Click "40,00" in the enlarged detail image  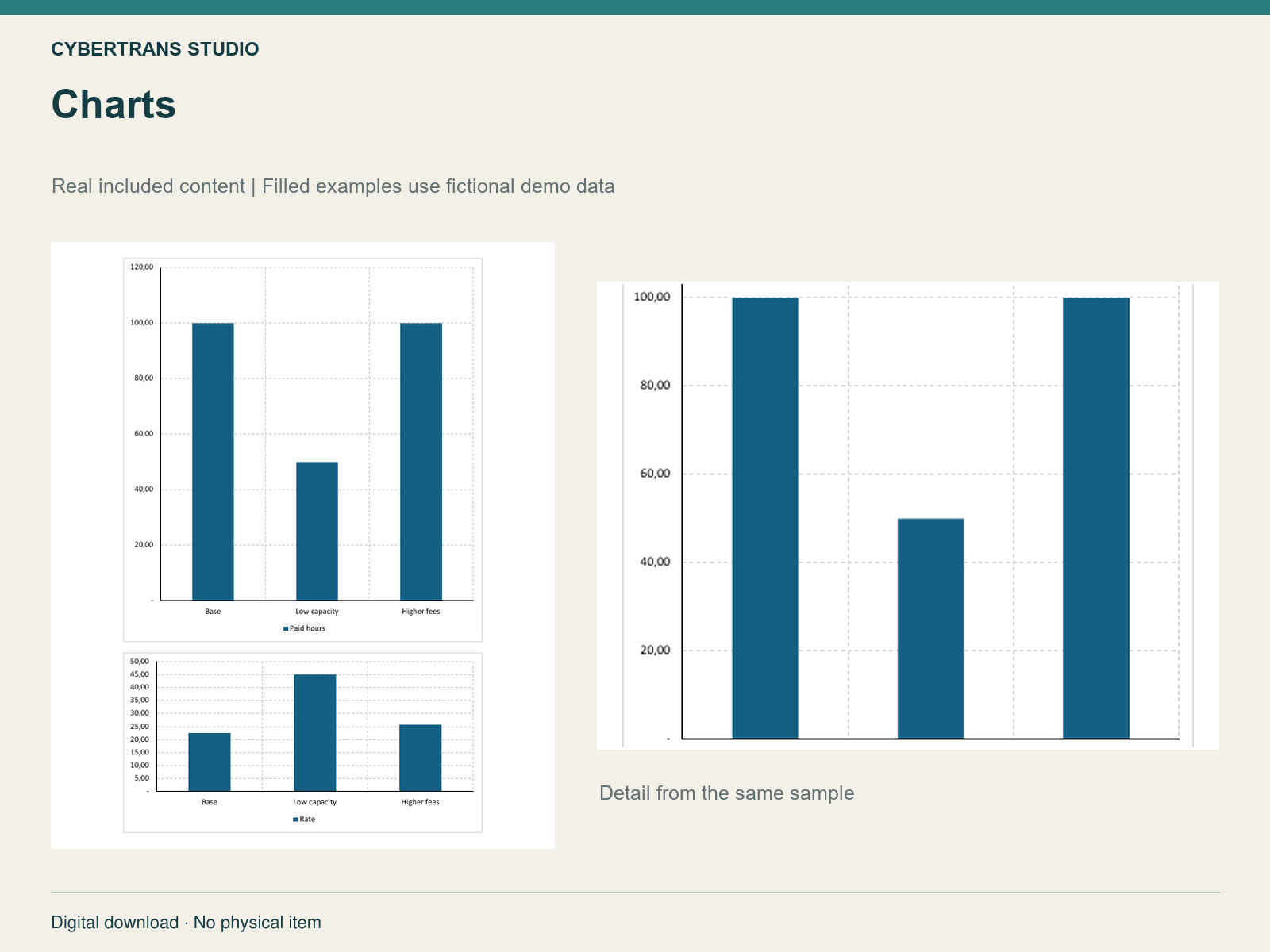pos(655,562)
